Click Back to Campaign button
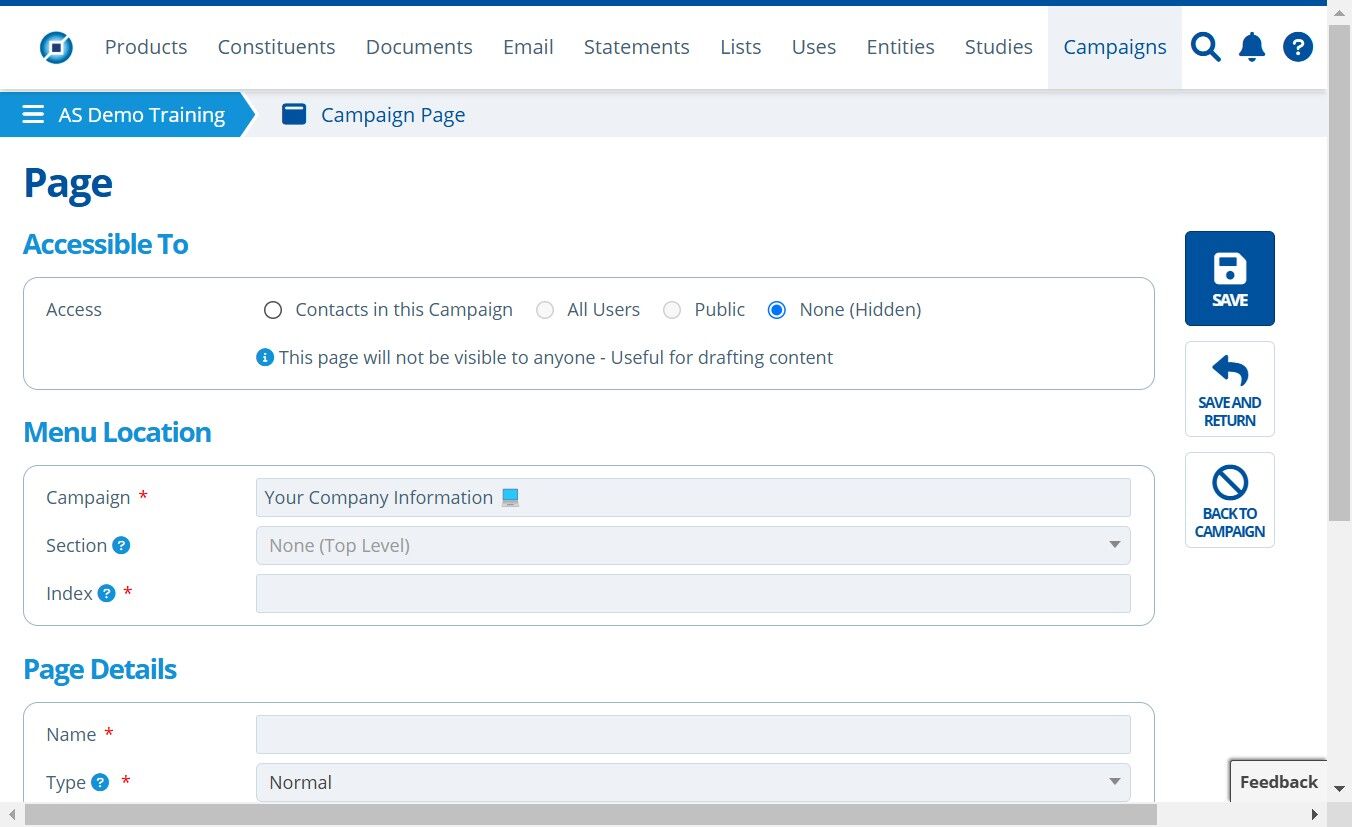The width and height of the screenshot is (1352, 827). click(1229, 500)
